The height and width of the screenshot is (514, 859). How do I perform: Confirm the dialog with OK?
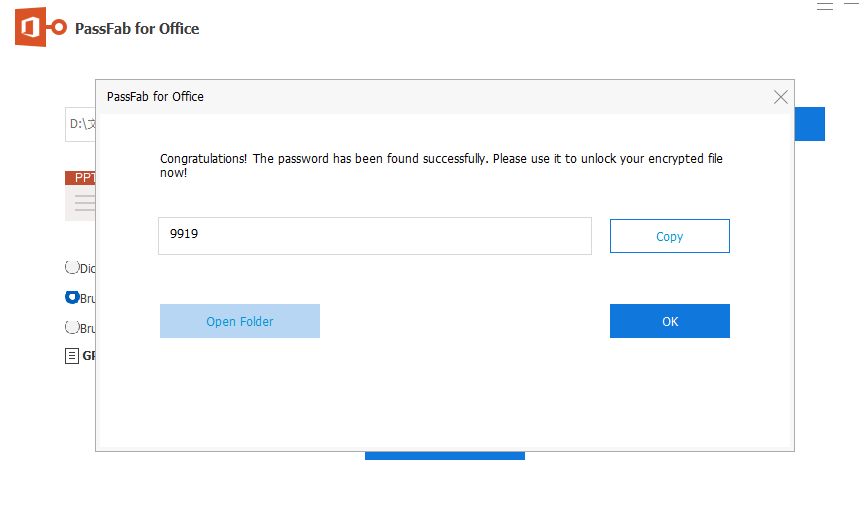pos(669,321)
